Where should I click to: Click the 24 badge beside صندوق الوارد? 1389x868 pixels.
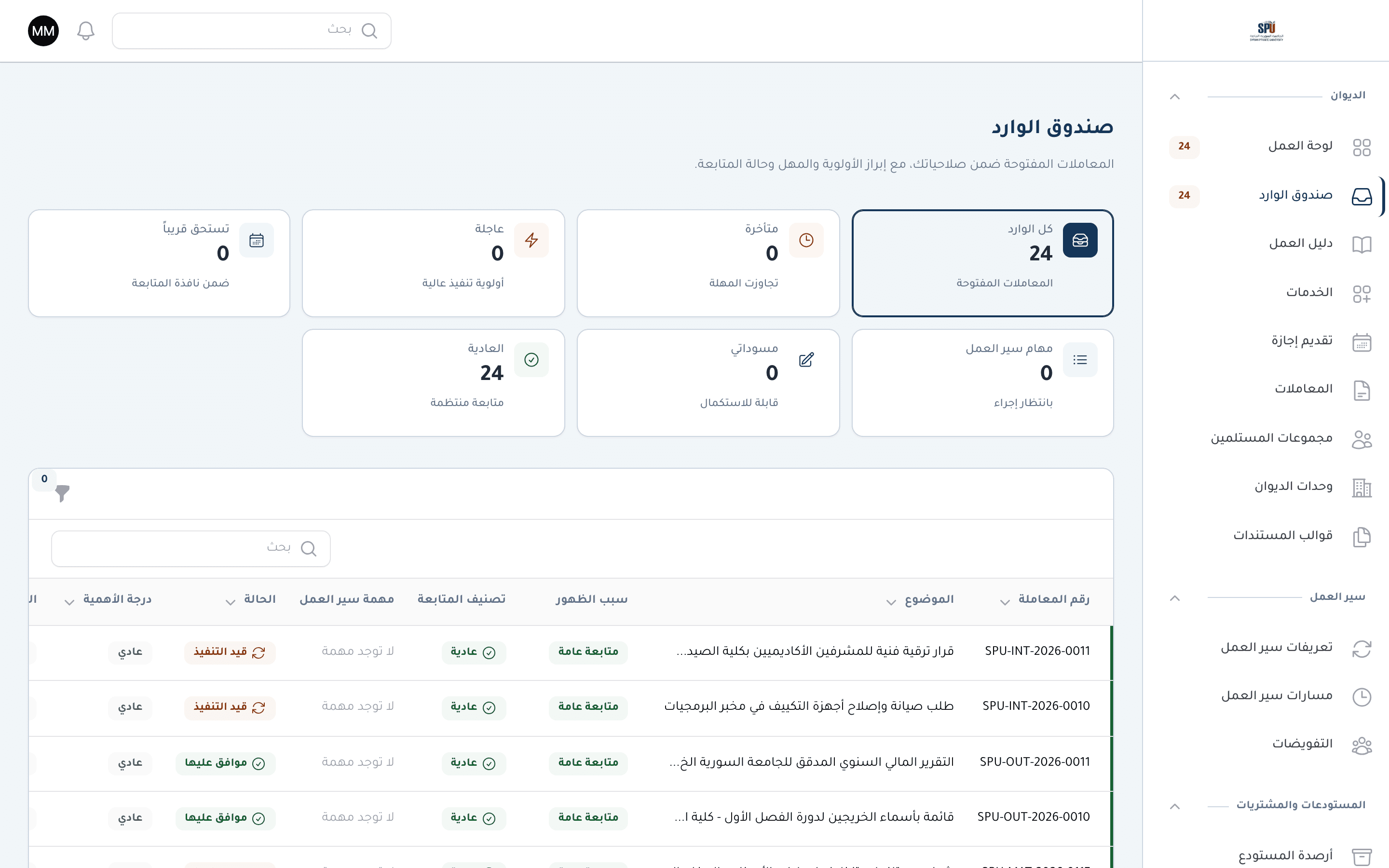coord(1184,196)
